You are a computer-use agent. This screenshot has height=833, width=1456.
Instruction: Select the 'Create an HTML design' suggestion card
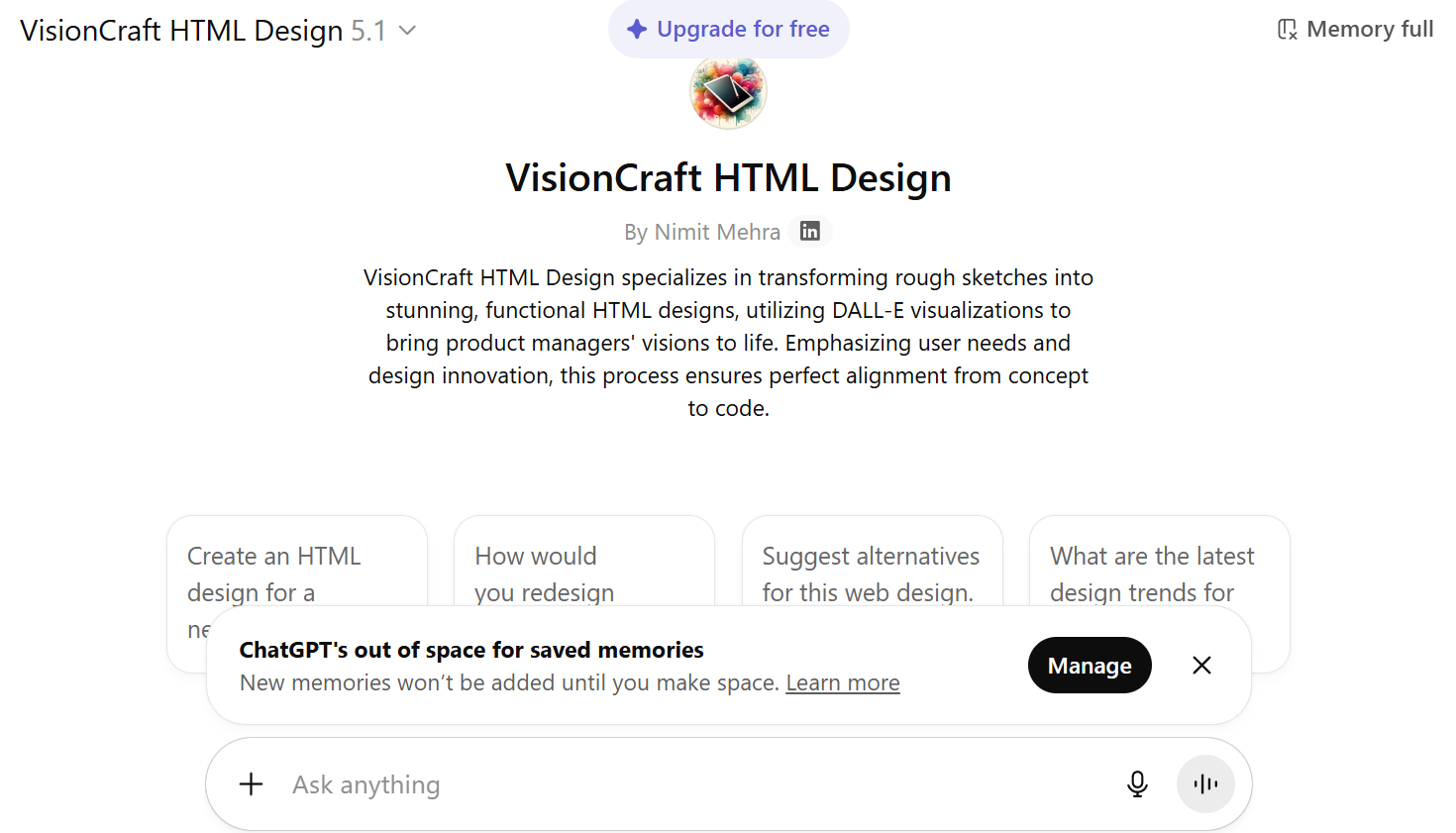point(296,574)
